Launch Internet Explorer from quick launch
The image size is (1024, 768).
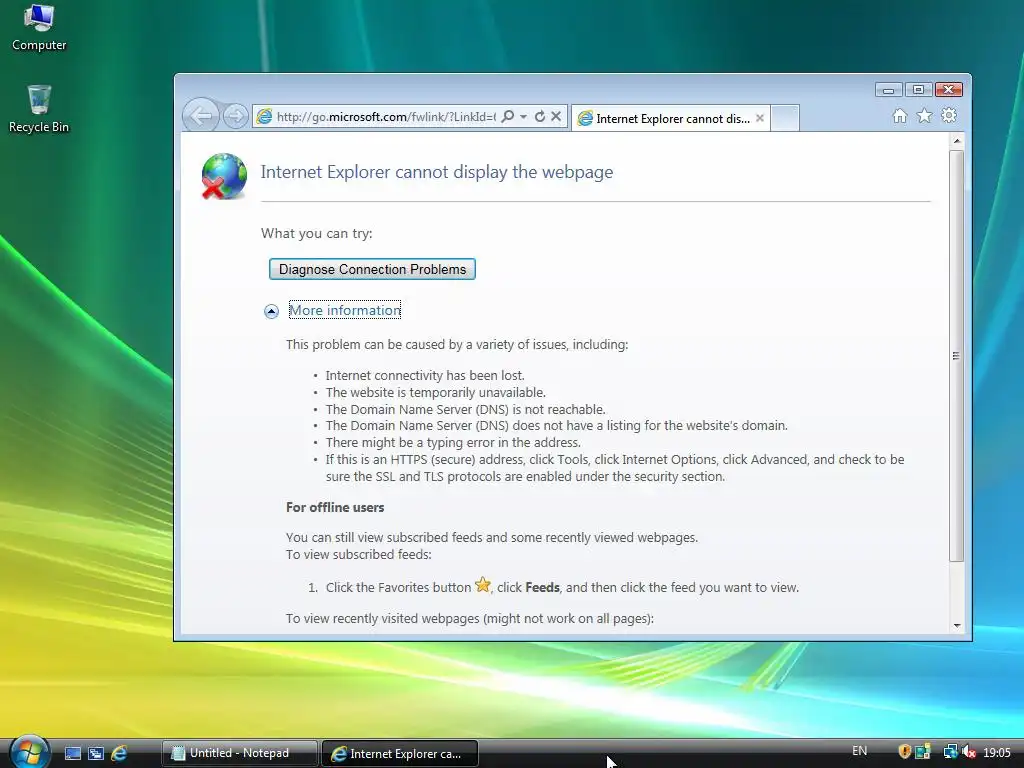click(119, 753)
